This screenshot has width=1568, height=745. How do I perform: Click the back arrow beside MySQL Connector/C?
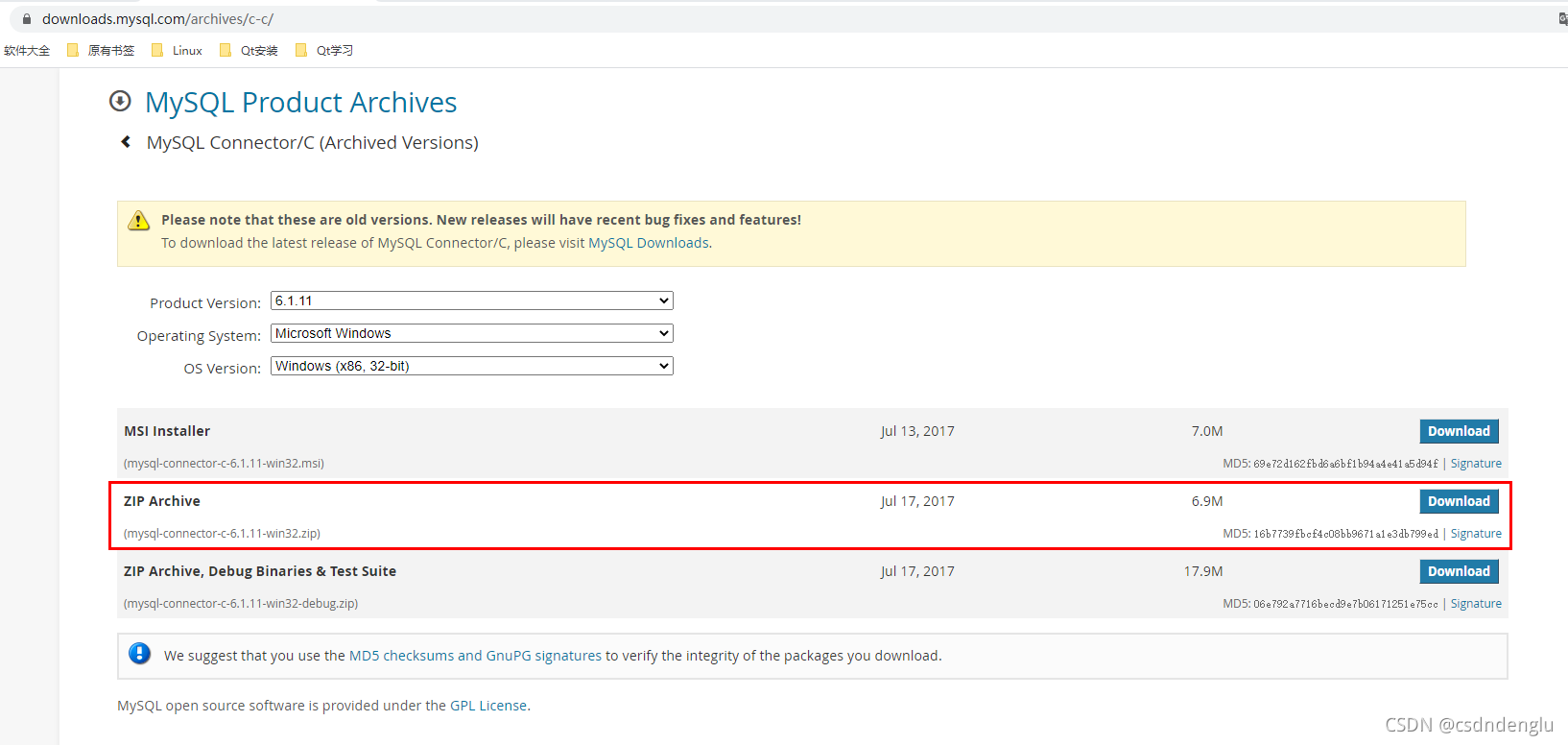[x=126, y=142]
